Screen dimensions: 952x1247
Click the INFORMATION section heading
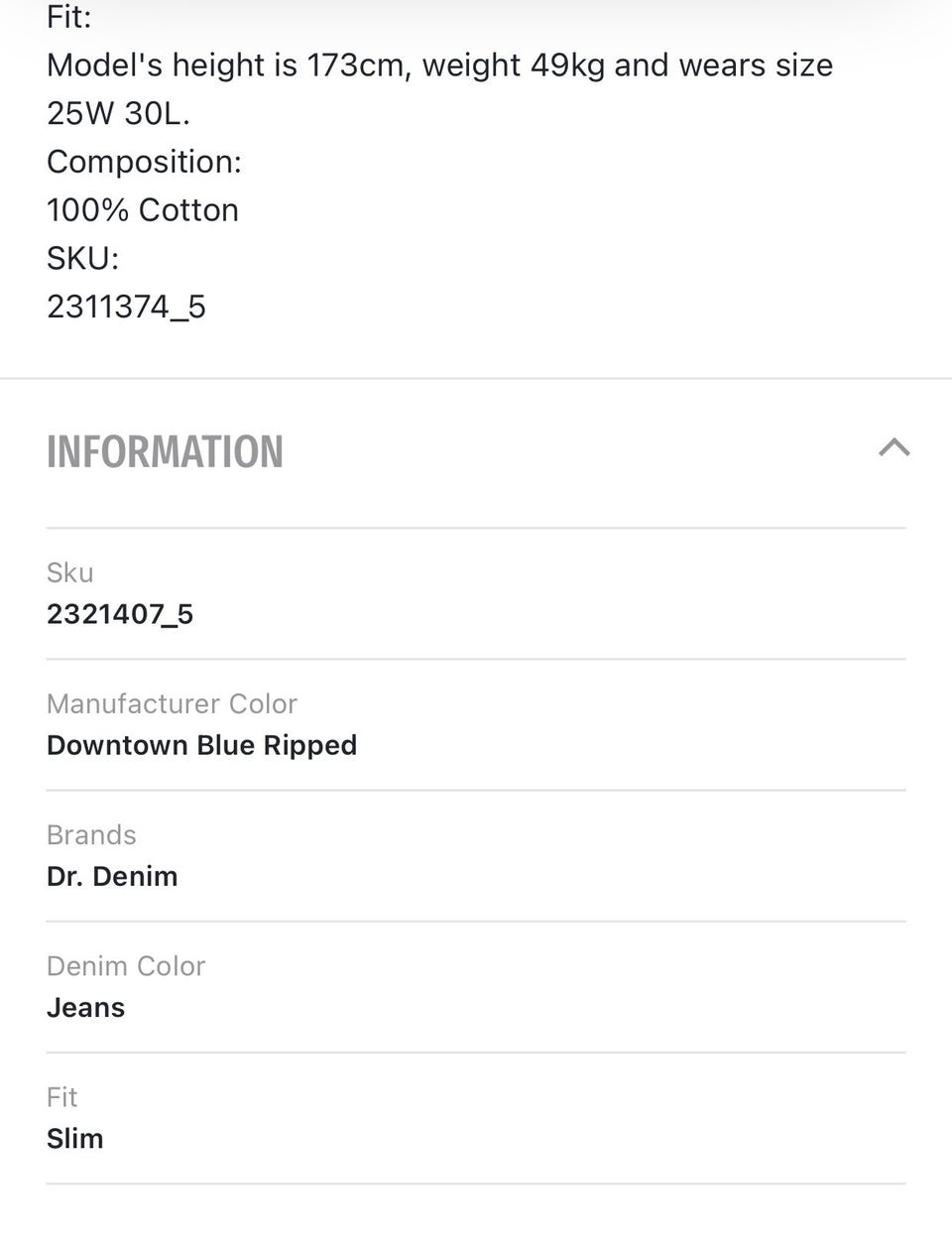click(x=165, y=452)
